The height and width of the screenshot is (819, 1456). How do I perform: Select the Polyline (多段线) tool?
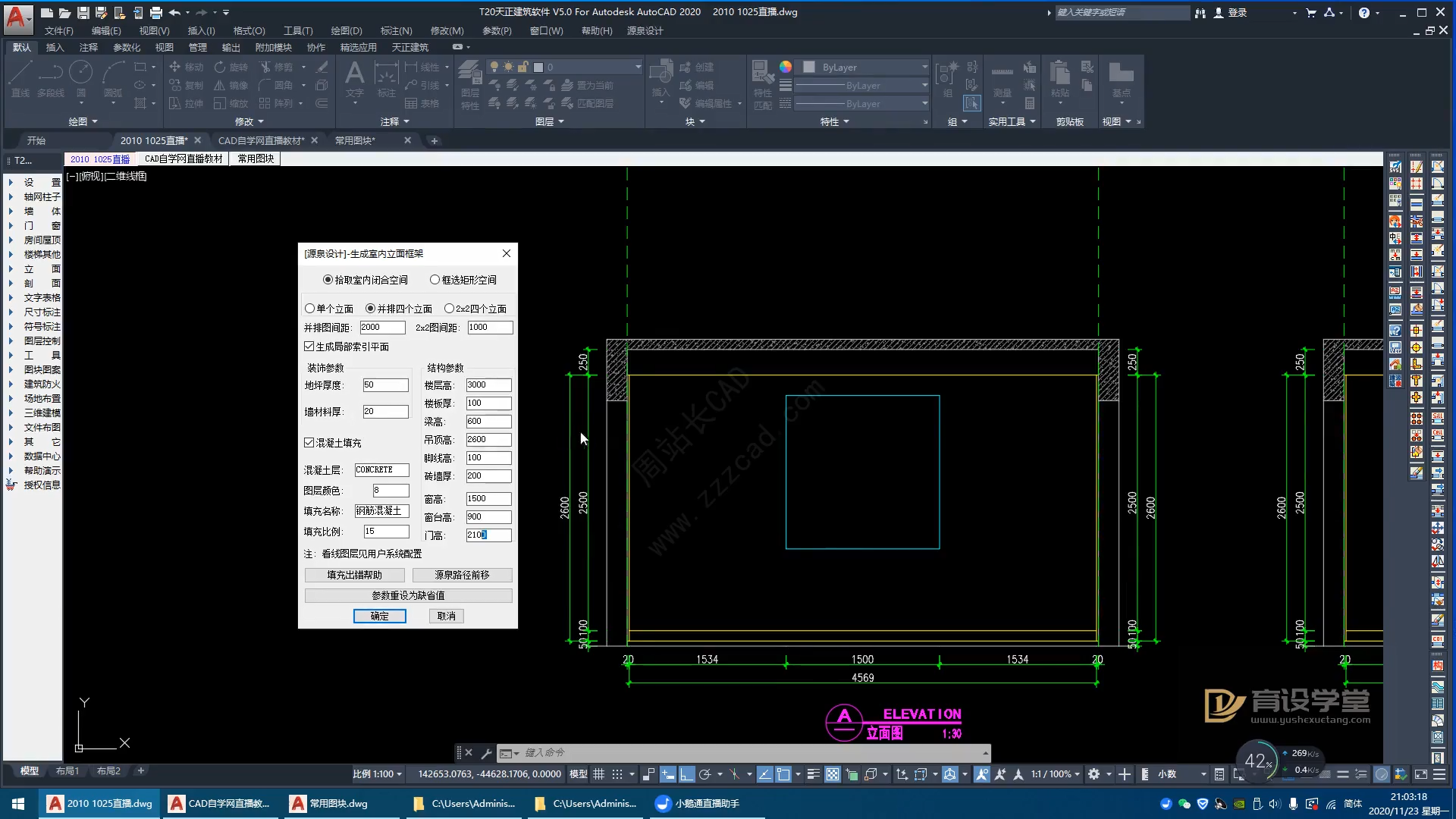(51, 79)
